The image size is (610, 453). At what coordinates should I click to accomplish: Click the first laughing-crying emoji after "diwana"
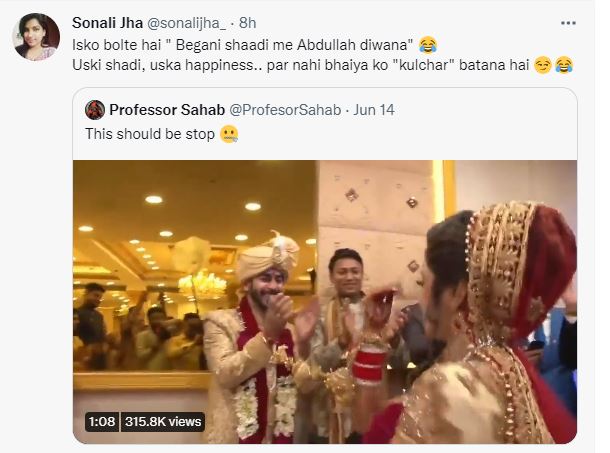coord(428,45)
